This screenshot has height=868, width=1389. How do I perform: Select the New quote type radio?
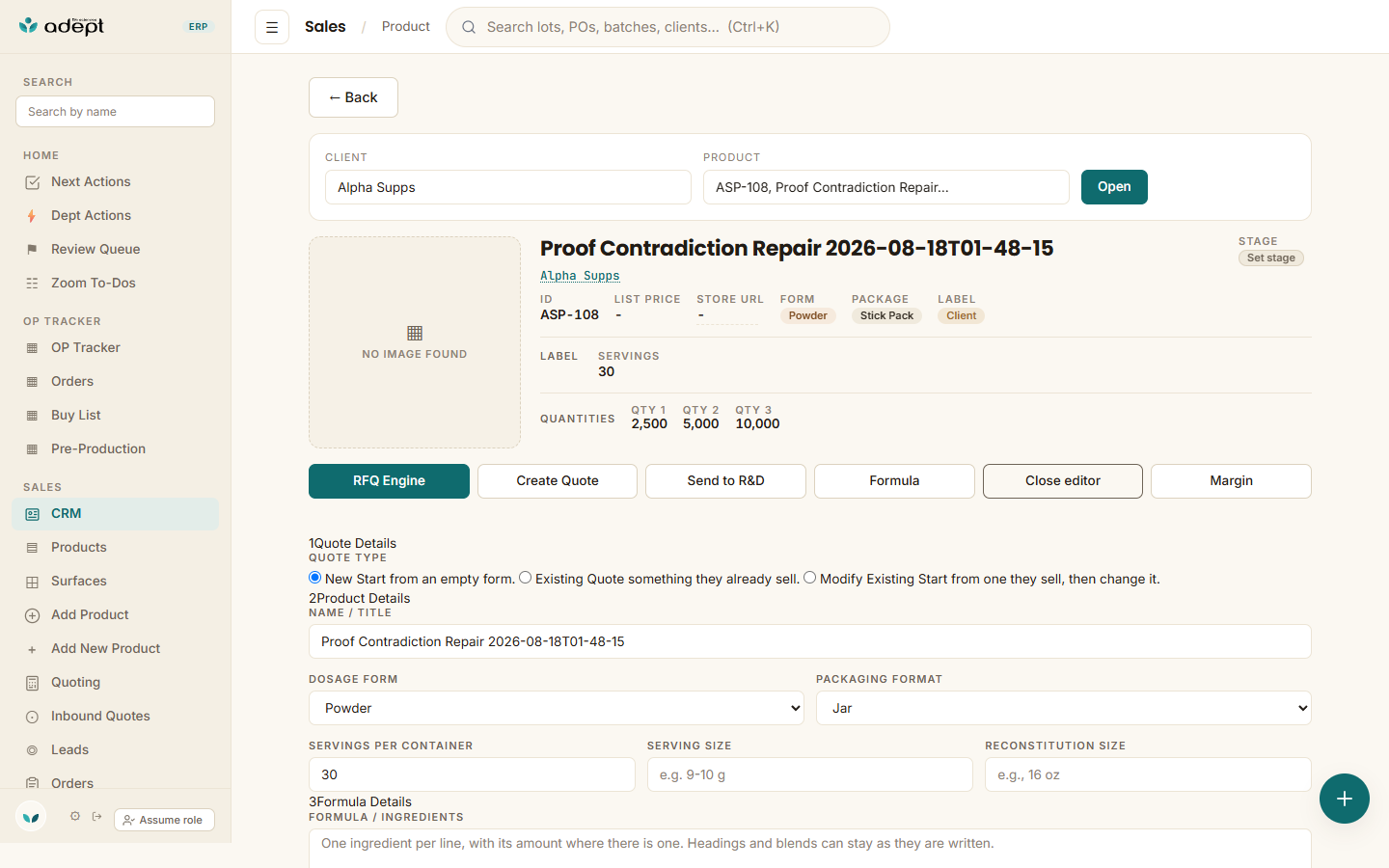[x=314, y=578]
